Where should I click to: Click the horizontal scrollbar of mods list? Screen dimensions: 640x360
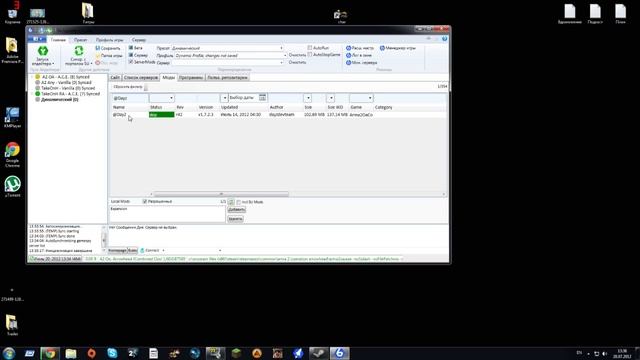pos(221,194)
